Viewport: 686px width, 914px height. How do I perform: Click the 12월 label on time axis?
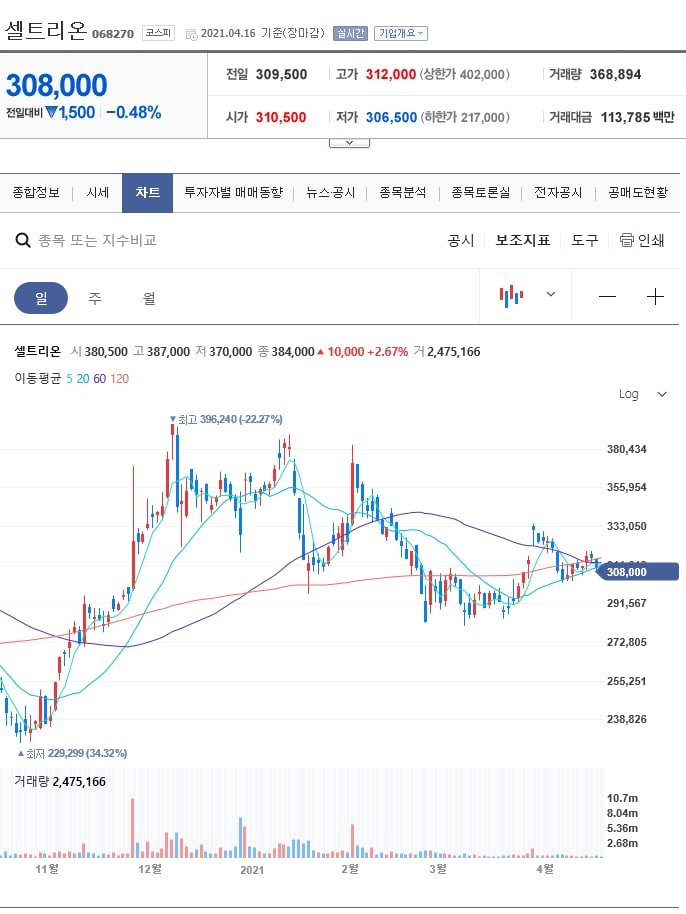point(150,869)
